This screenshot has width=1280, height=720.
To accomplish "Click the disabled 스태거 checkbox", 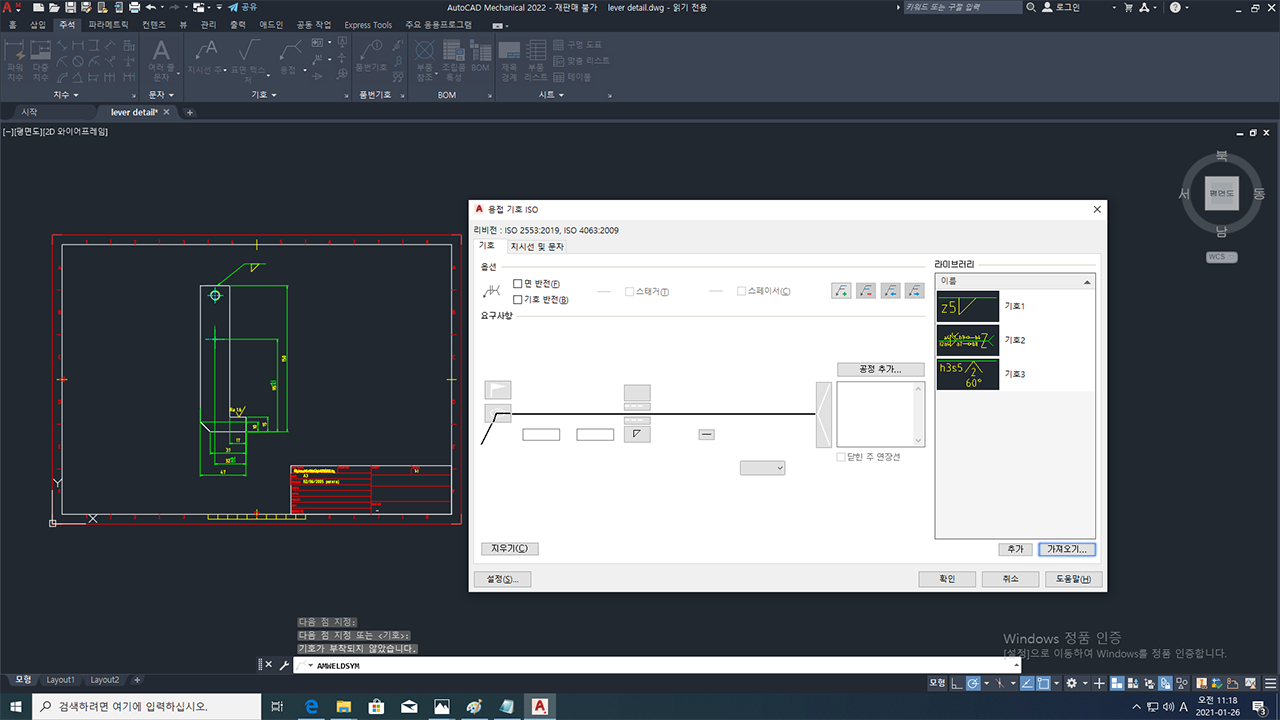I will click(630, 292).
